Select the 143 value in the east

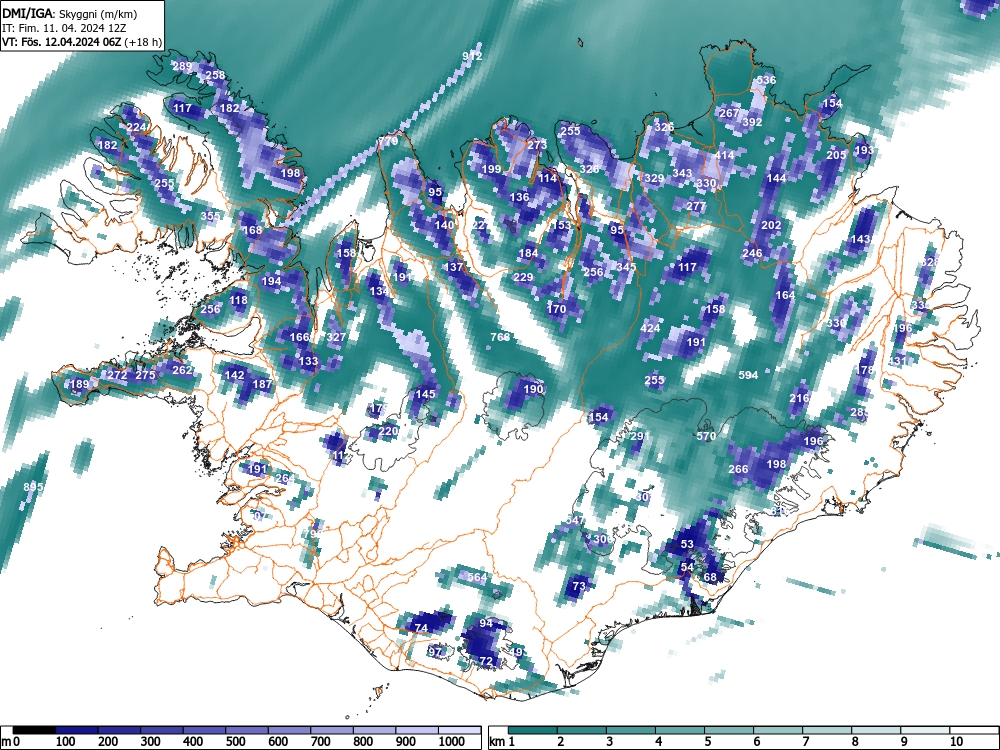click(860, 239)
